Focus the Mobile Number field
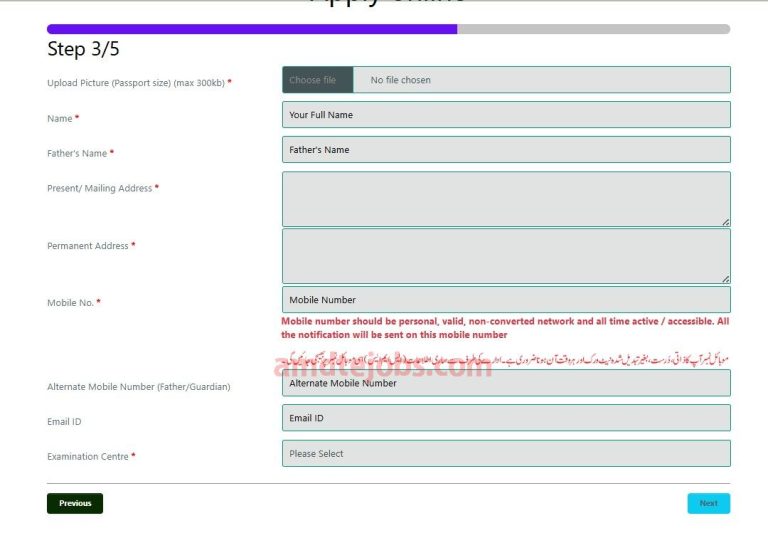This screenshot has height=538, width=768. click(x=506, y=299)
